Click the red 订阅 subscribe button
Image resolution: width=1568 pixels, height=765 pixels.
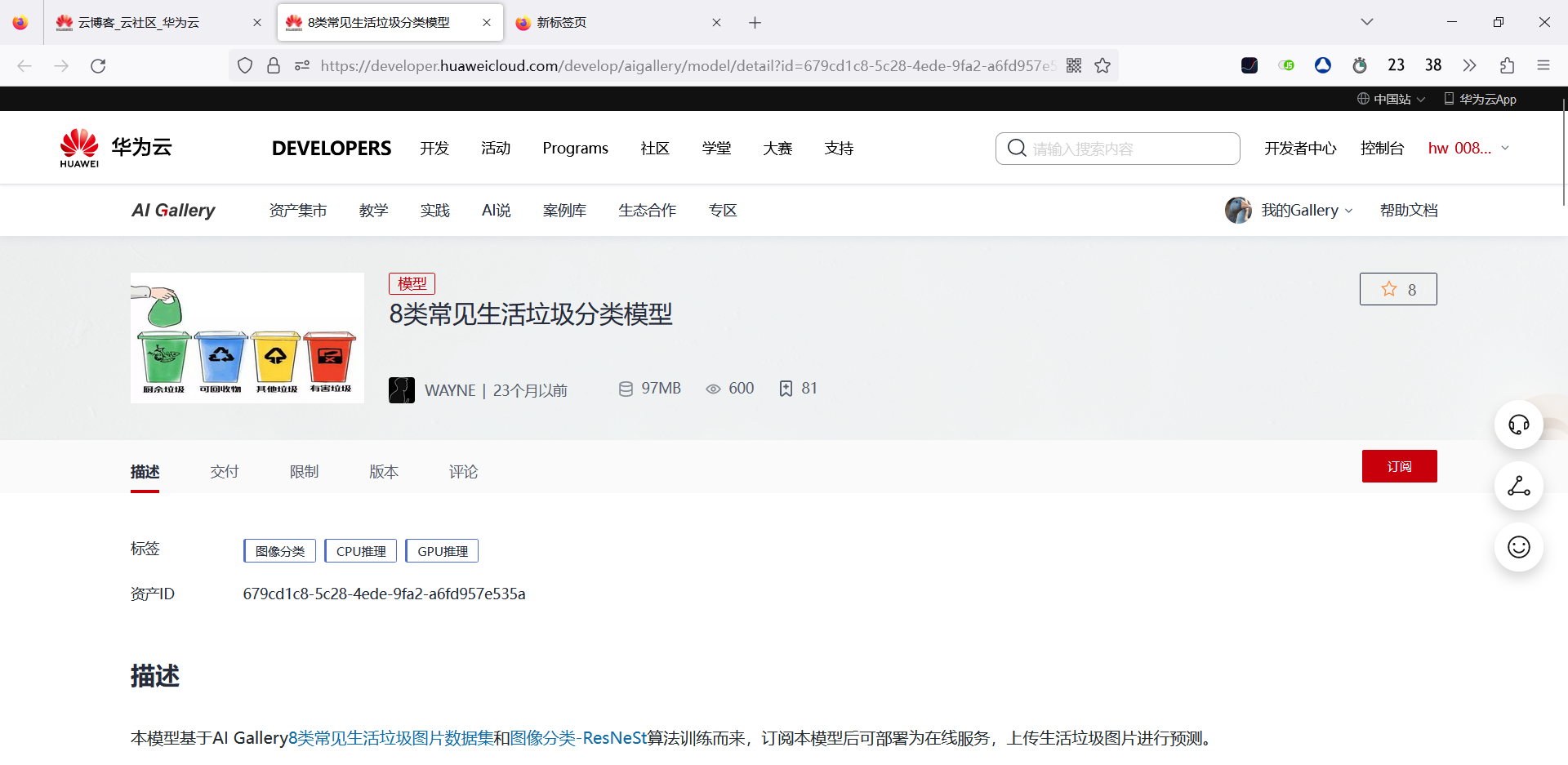[1399, 465]
